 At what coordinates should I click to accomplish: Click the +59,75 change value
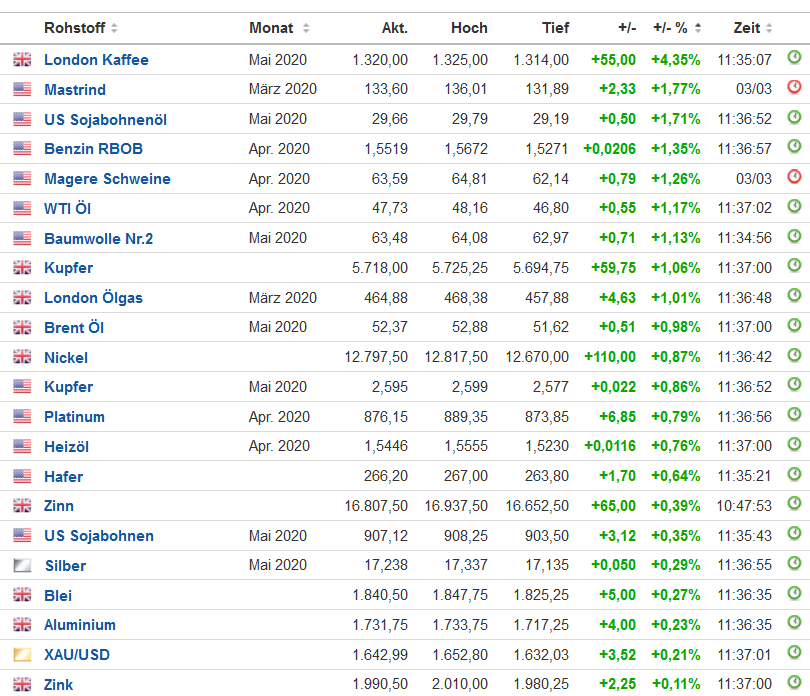click(613, 268)
